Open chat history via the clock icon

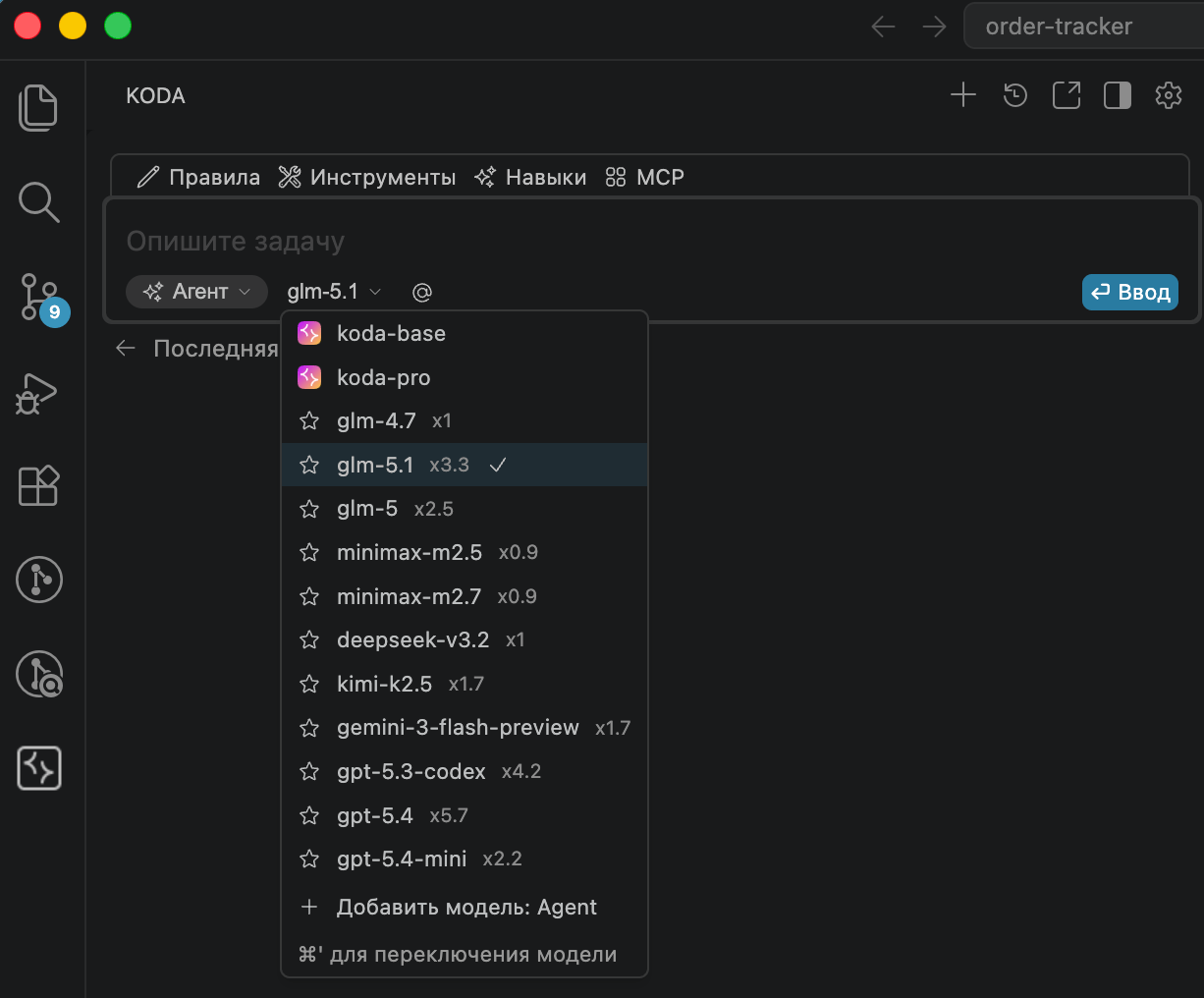tap(1014, 95)
